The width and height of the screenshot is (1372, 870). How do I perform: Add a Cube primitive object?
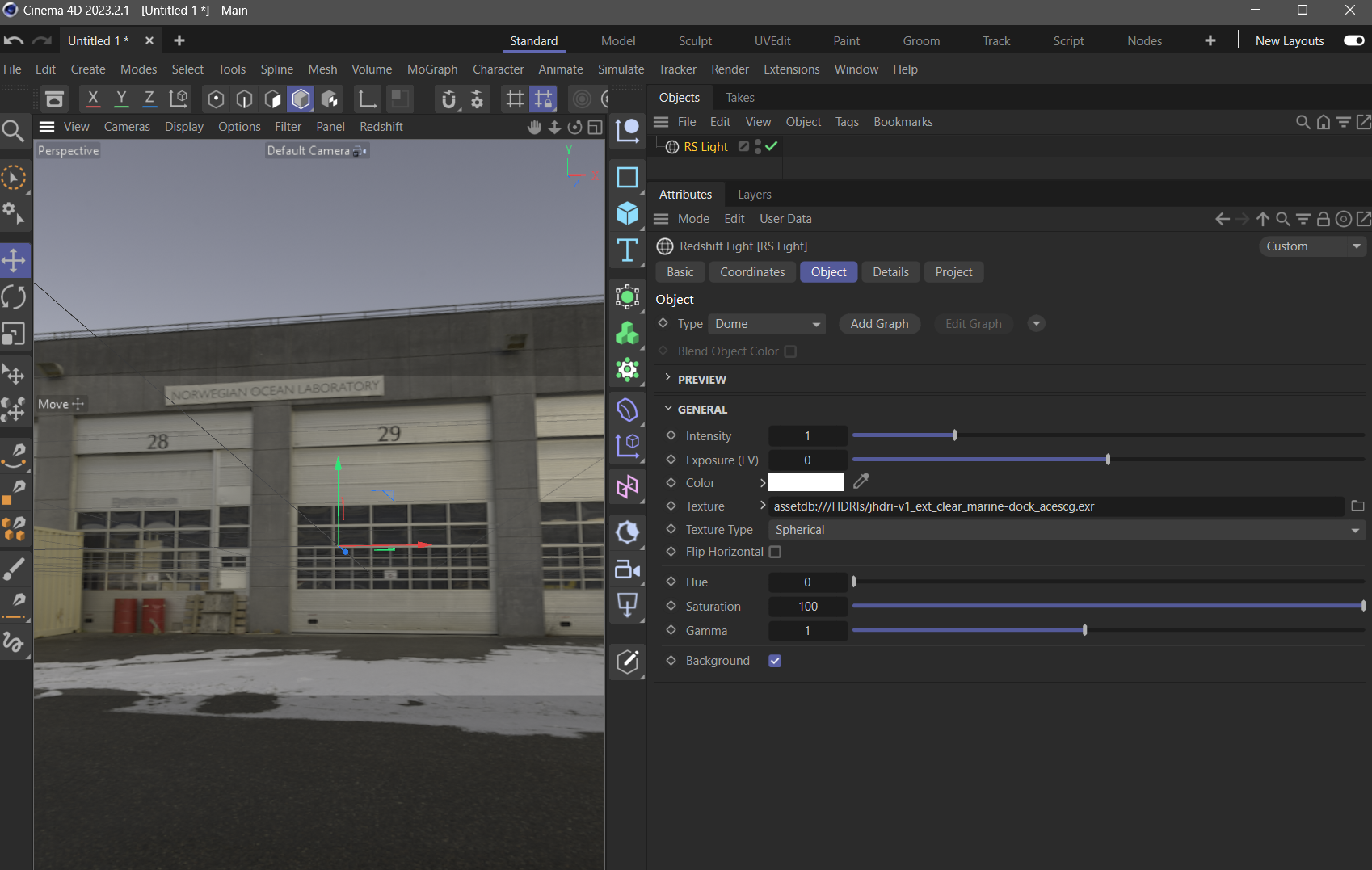tap(627, 213)
